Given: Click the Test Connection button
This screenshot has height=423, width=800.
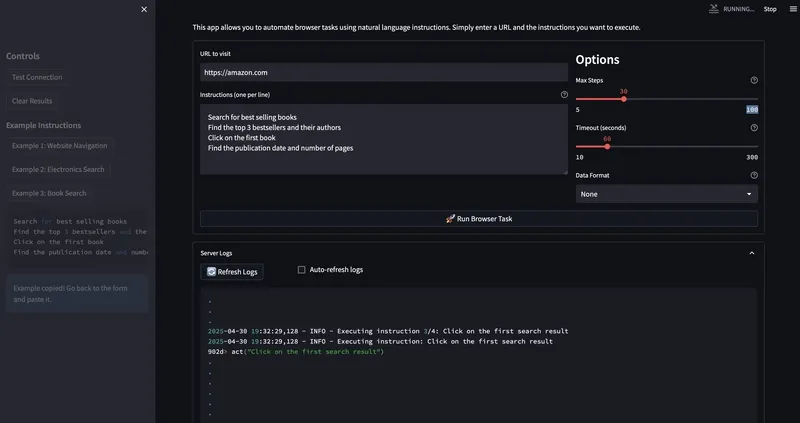Looking at the screenshot, I should click(x=37, y=77).
